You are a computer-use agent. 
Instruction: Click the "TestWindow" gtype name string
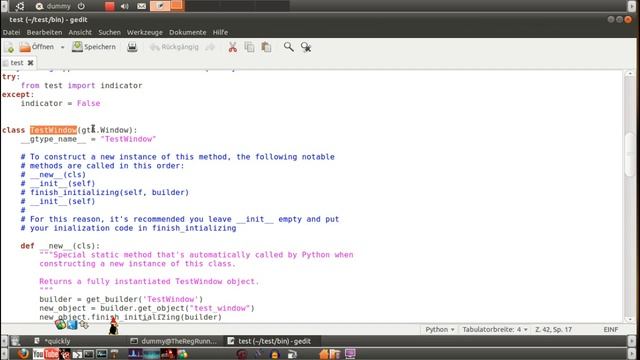tap(129, 139)
